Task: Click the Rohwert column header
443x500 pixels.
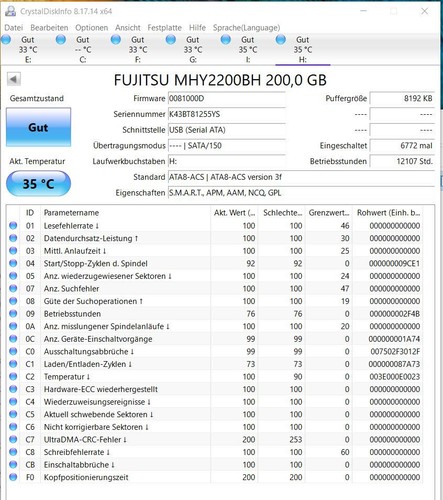Action: pos(388,213)
